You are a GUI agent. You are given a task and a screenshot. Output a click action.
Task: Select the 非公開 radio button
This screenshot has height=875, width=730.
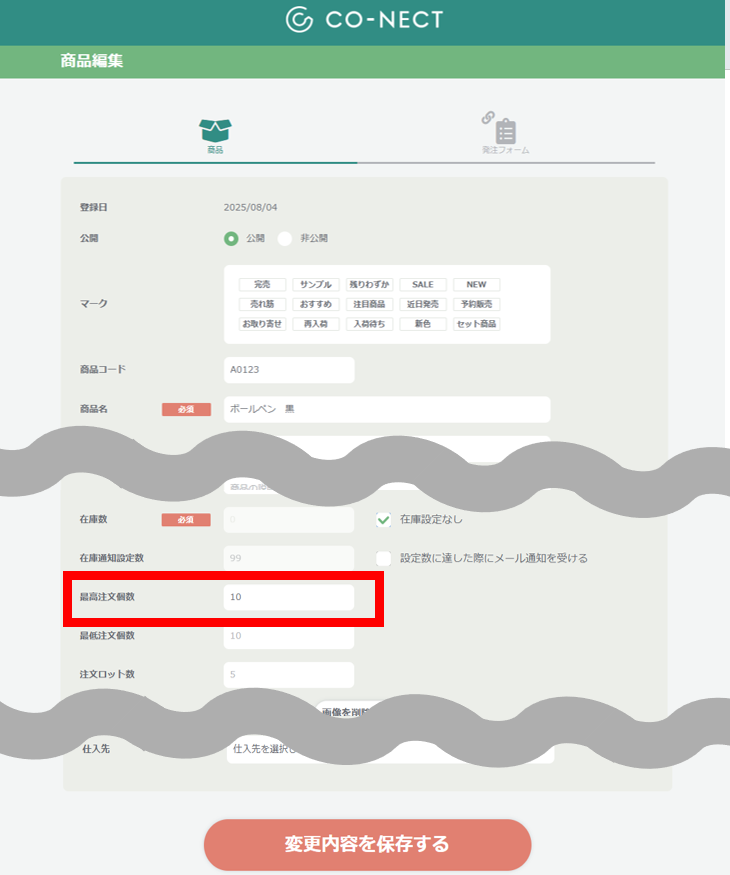tap(285, 238)
